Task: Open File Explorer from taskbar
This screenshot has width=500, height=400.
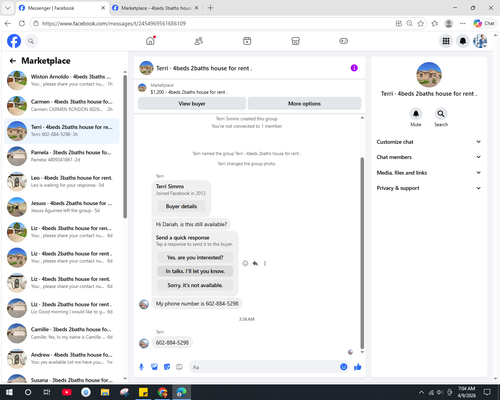Action: pyautogui.click(x=105, y=392)
